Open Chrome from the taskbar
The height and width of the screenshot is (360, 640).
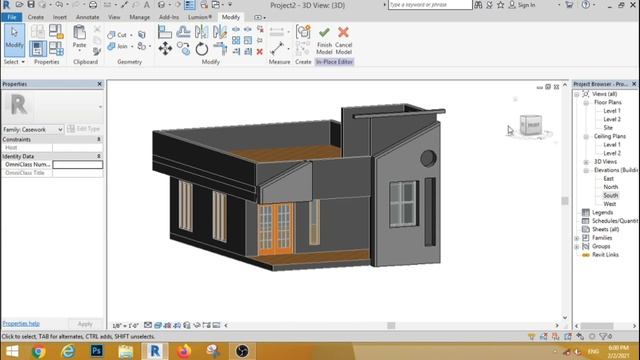click(x=39, y=351)
